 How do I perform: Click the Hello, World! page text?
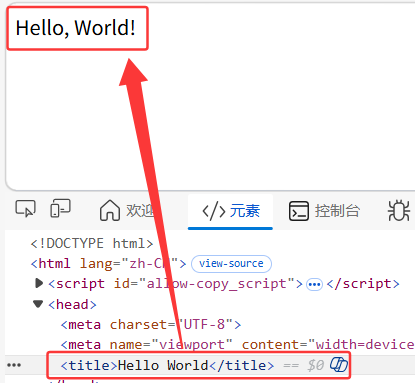(76, 28)
